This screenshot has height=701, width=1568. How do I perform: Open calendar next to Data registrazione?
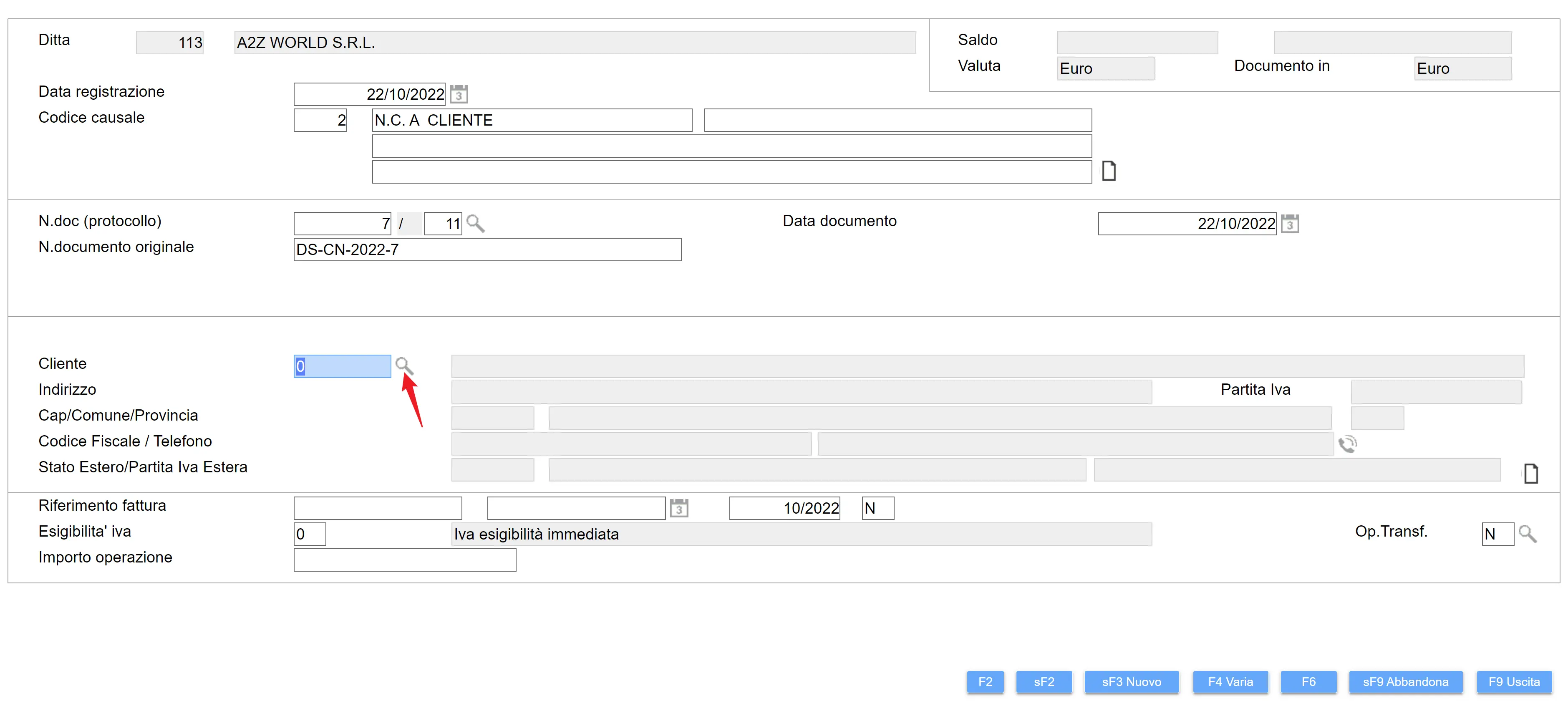[459, 94]
